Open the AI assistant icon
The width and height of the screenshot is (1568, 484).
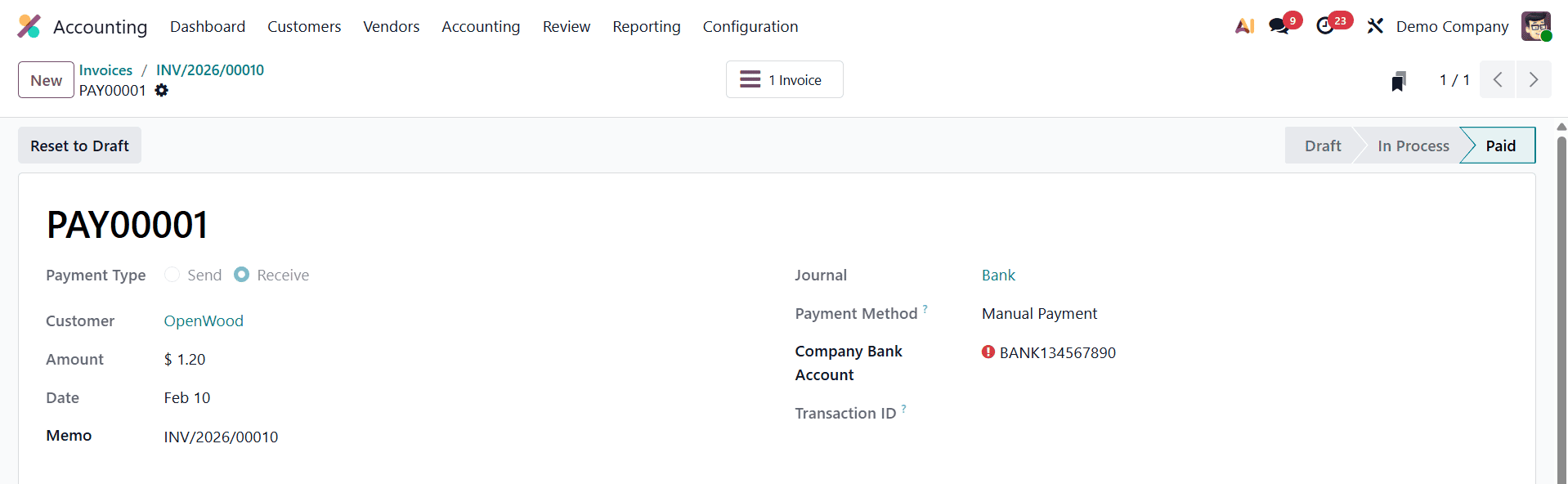[1243, 25]
